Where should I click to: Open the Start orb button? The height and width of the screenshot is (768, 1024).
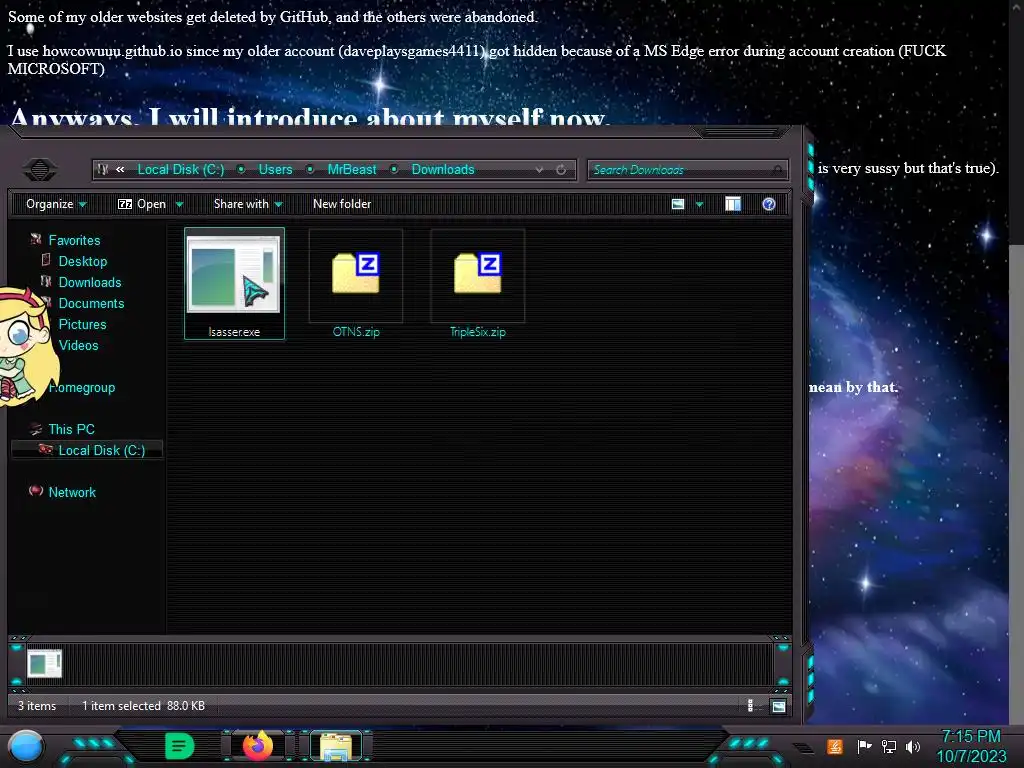click(26, 746)
